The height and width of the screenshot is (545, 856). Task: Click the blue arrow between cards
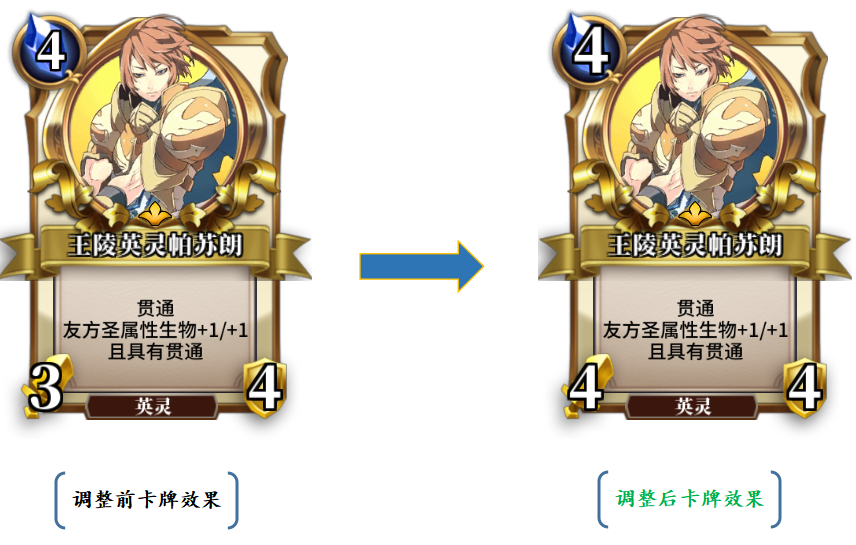(421, 266)
